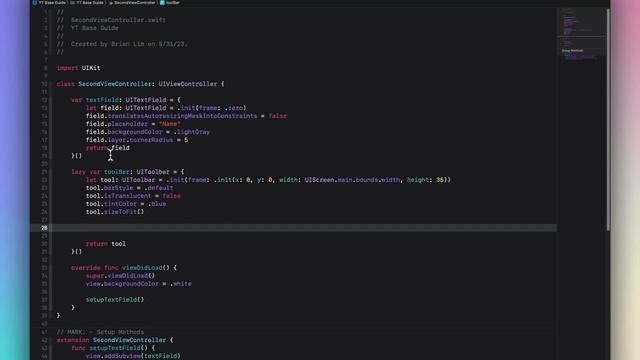Click 'field.placeholder = "Name"' line
The height and width of the screenshot is (360, 640).
tap(133, 124)
